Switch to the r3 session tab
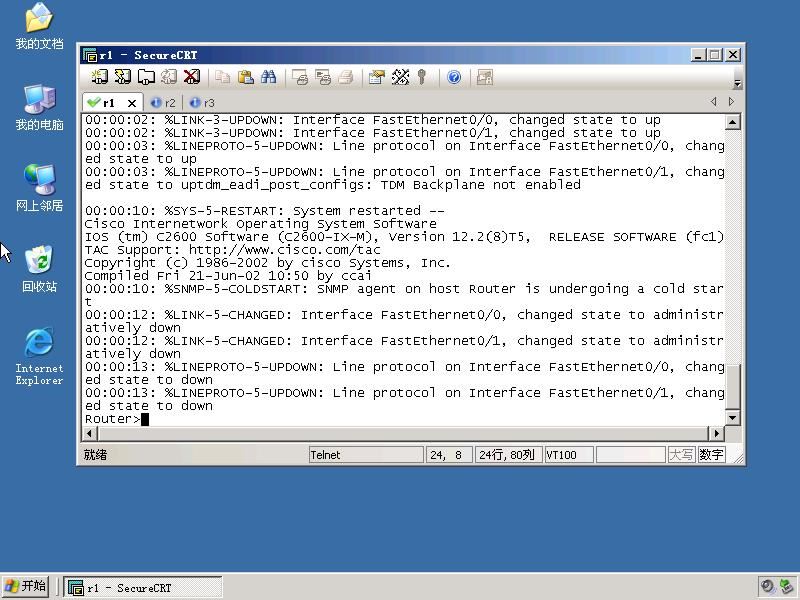Screen dimensions: 800x600 (x=202, y=103)
